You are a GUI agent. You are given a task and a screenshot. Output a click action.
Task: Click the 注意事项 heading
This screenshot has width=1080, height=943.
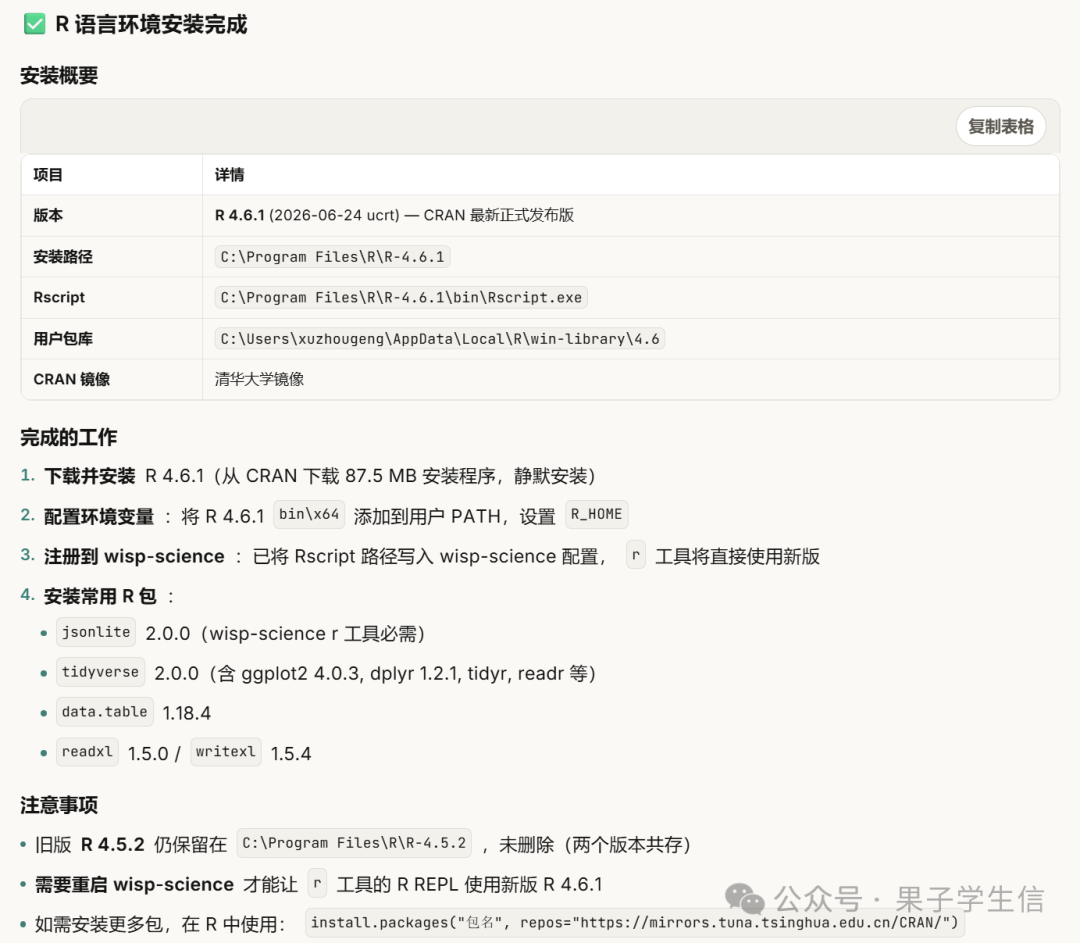click(59, 805)
